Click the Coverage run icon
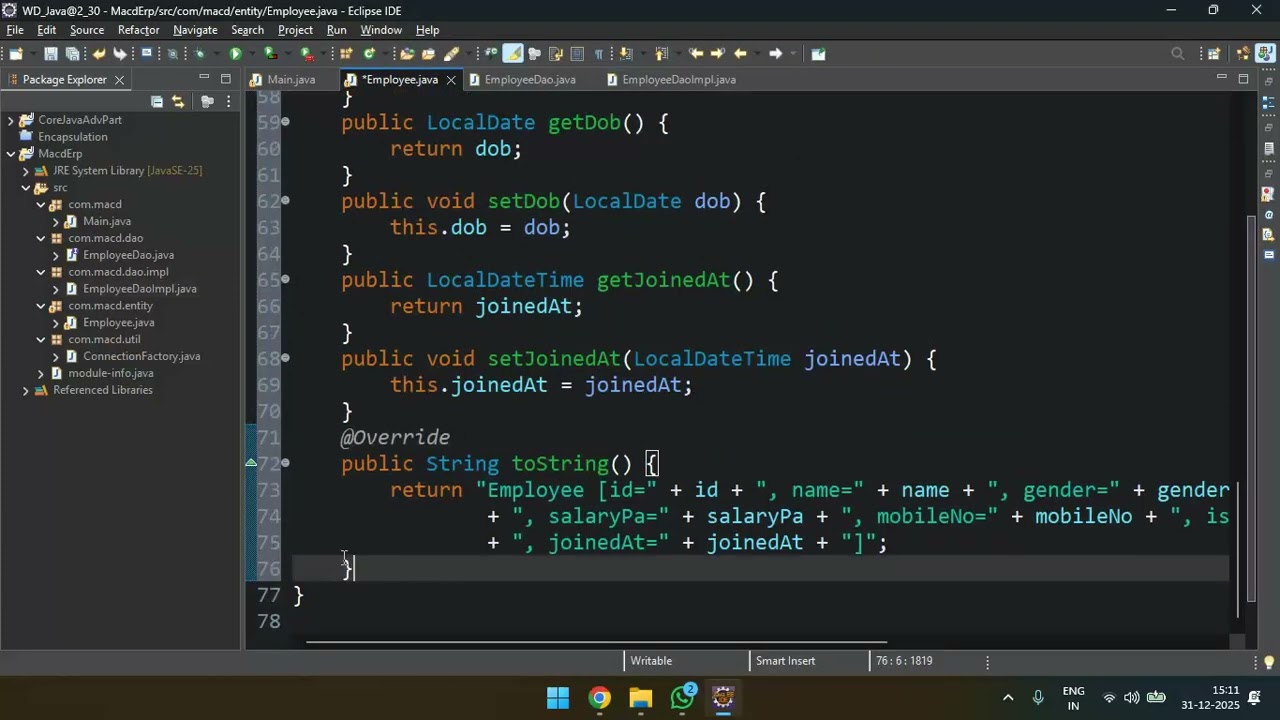Image resolution: width=1280 pixels, height=720 pixels. (x=270, y=53)
